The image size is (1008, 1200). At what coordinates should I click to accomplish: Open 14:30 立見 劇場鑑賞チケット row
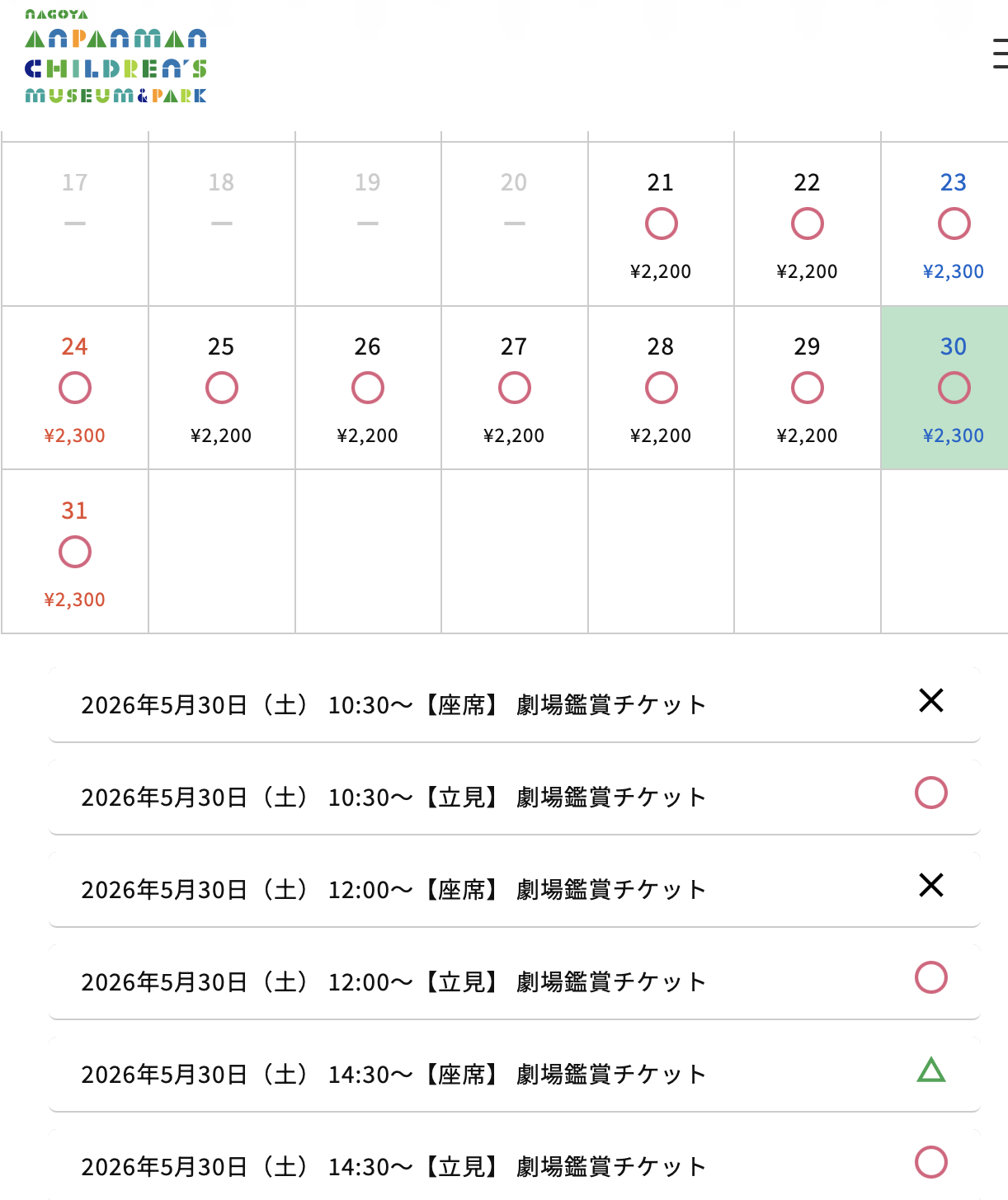click(514, 1165)
